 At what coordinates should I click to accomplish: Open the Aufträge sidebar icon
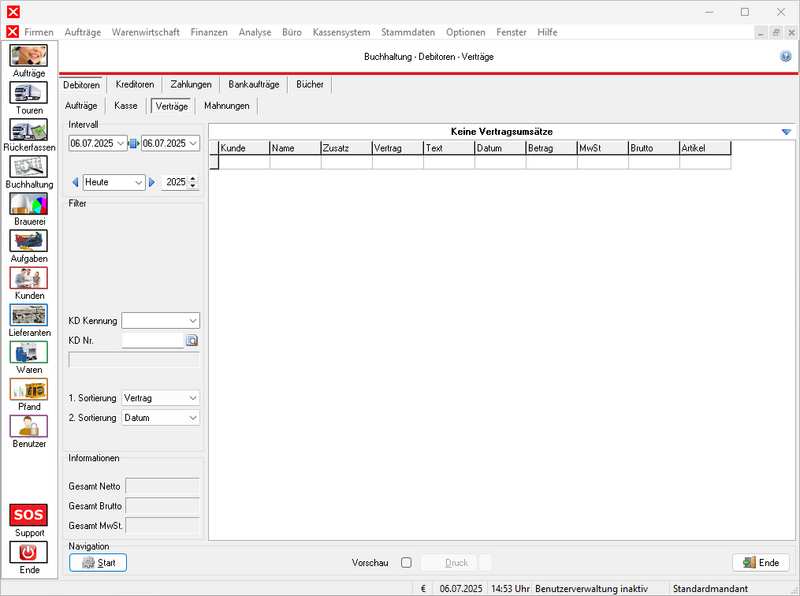[28, 56]
